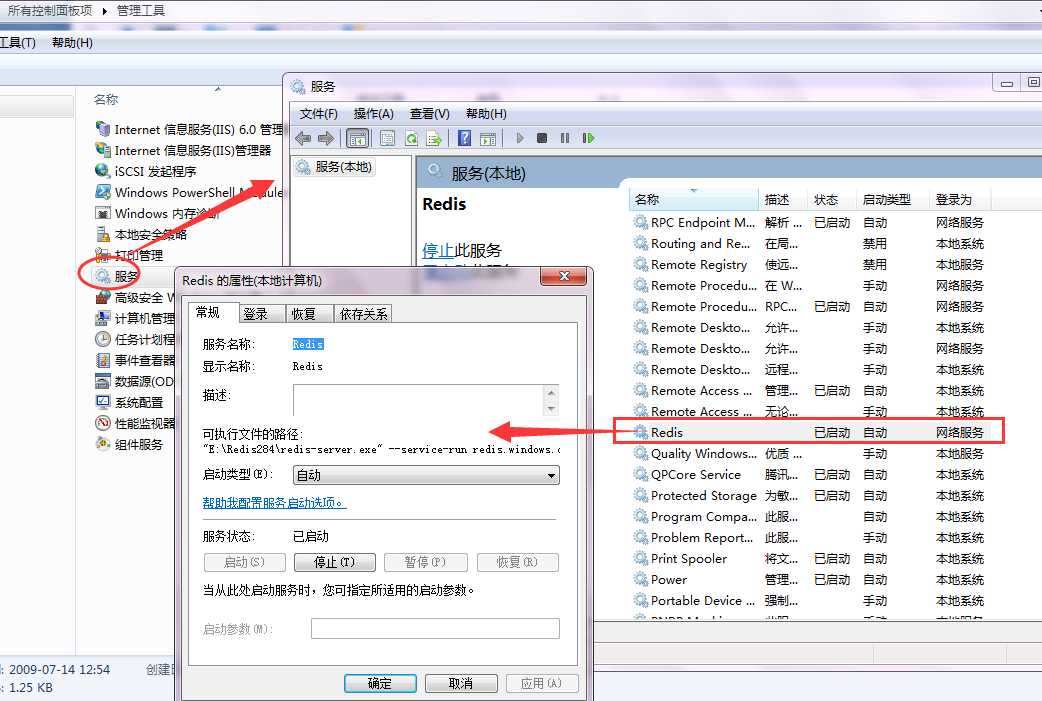The height and width of the screenshot is (701, 1042).
Task: Click into the 描述 text box
Action: tap(419, 401)
